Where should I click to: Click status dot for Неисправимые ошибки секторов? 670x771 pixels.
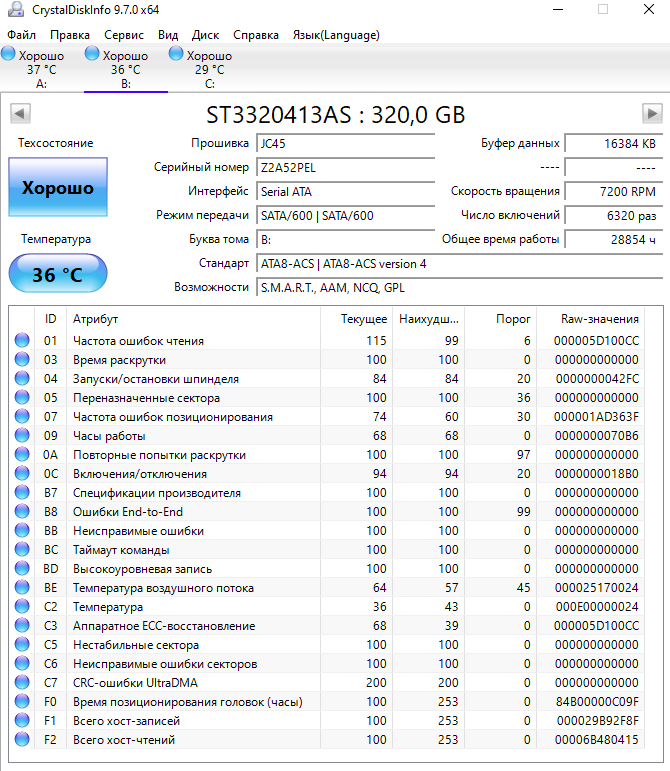22,664
